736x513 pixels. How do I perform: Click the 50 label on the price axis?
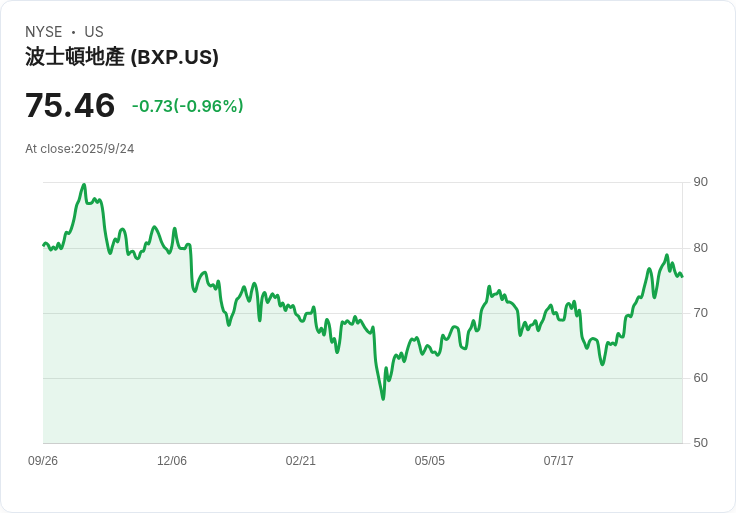(700, 443)
